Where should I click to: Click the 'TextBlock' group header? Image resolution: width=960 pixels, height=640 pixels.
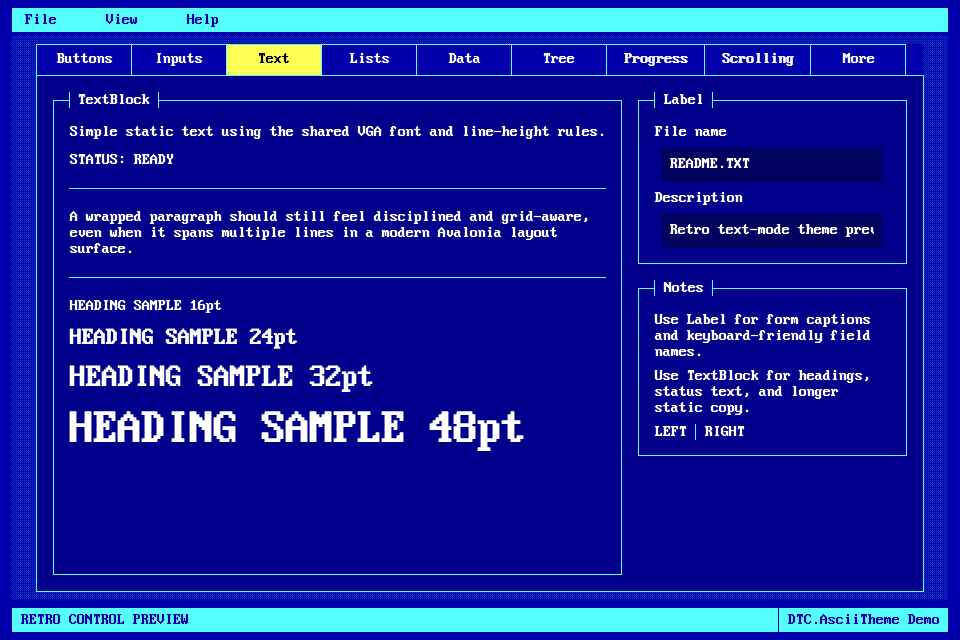click(x=114, y=100)
